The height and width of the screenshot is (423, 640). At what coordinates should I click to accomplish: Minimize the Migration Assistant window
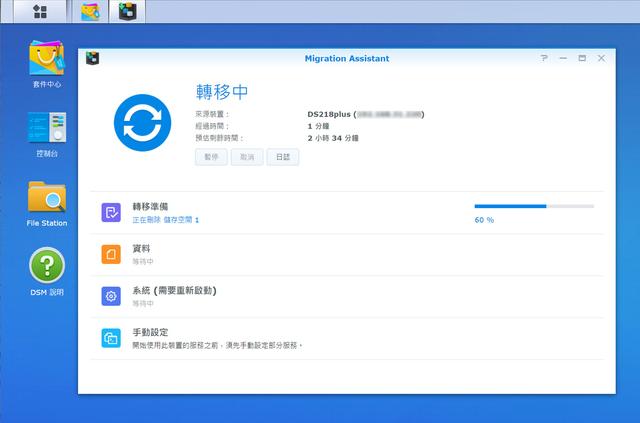pos(563,58)
